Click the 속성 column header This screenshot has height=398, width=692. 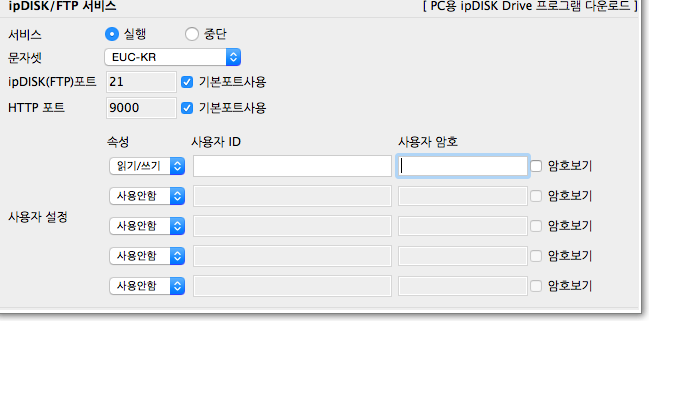[118, 142]
